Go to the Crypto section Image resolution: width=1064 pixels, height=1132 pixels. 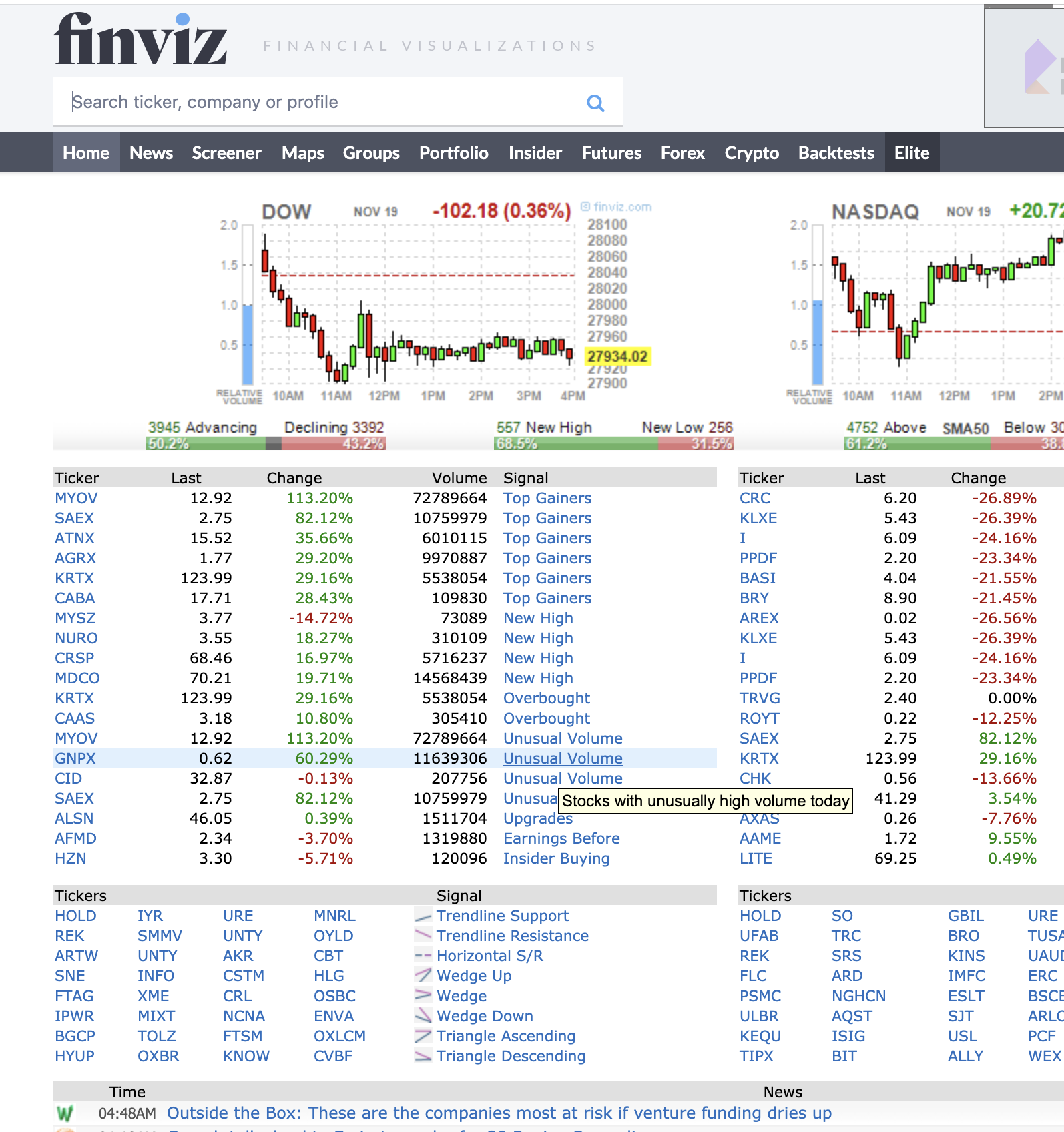752,153
